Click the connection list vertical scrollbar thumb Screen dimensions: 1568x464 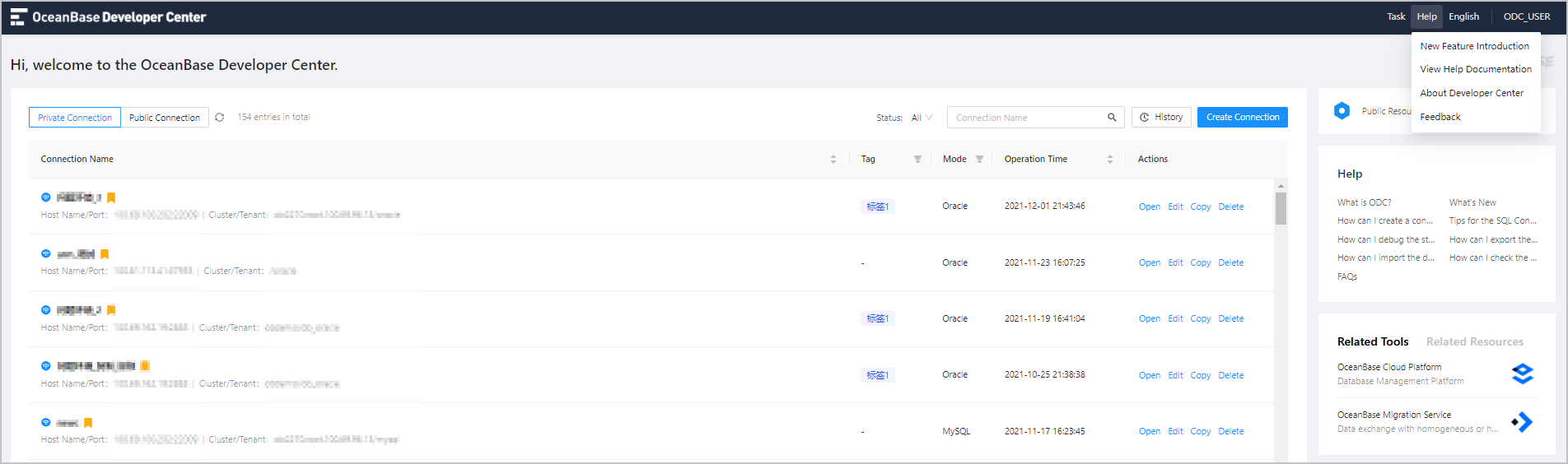[x=1281, y=208]
